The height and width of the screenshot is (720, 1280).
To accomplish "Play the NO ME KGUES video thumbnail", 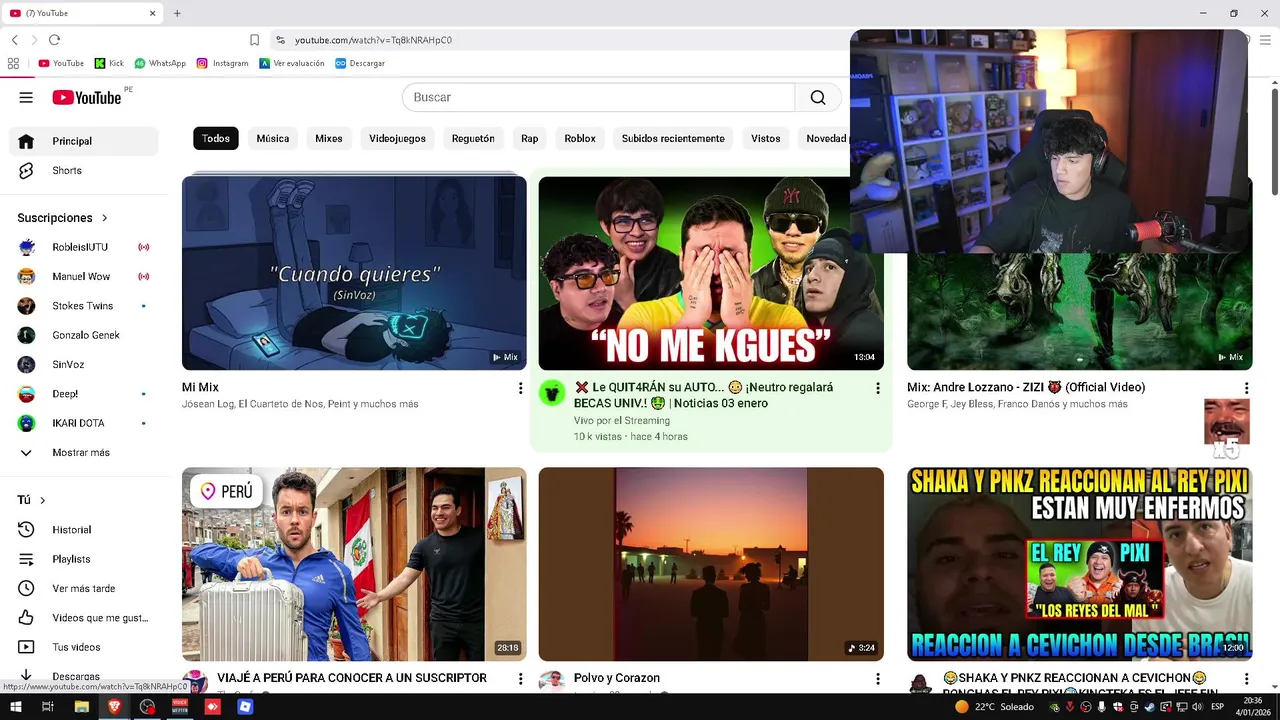I will pyautogui.click(x=711, y=273).
